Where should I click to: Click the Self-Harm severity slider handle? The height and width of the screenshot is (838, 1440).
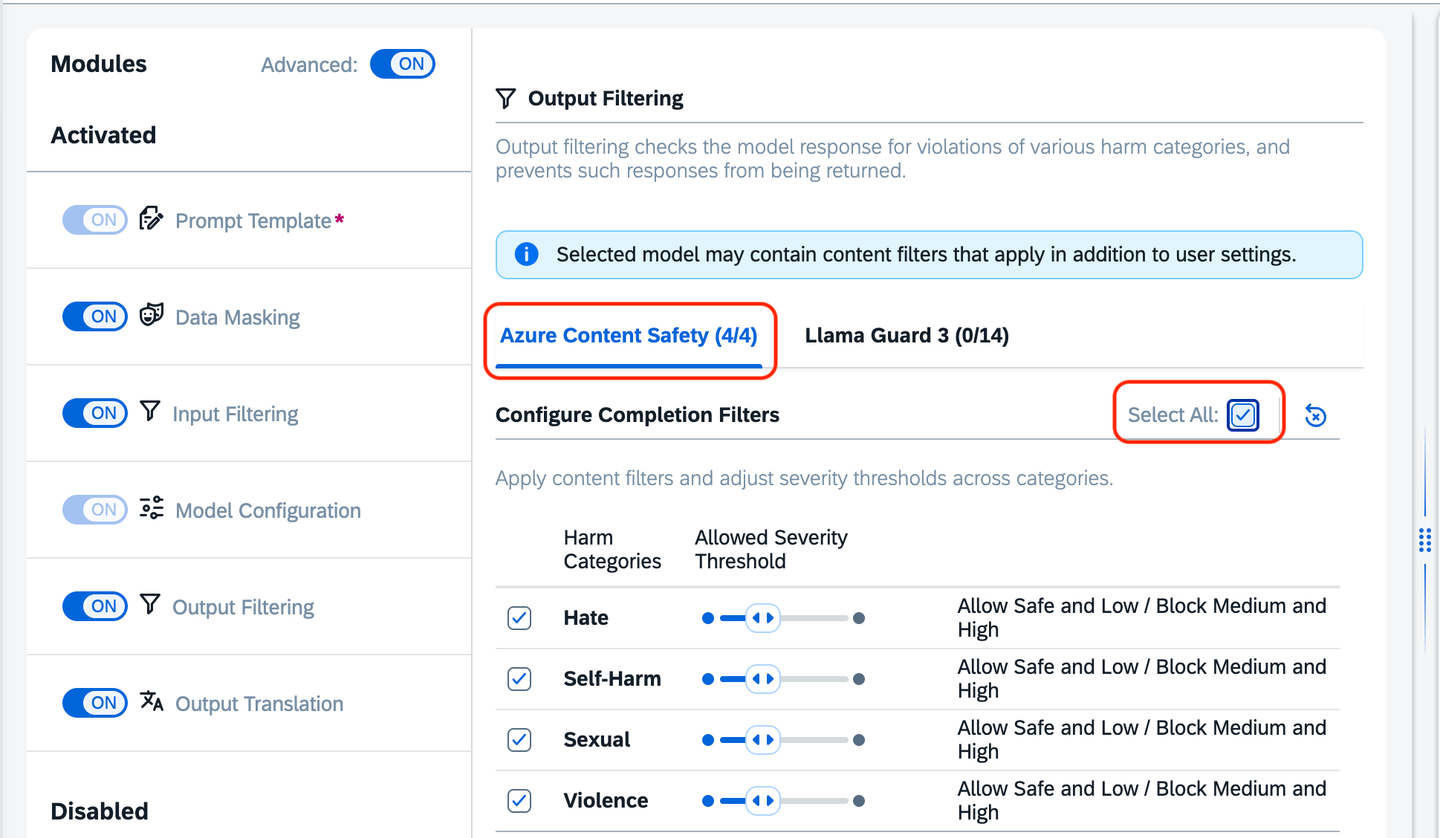(x=763, y=679)
